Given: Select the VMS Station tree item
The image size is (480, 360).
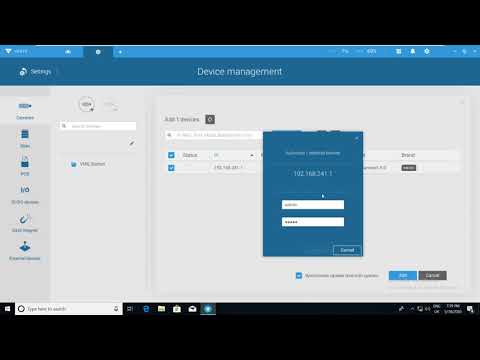Looking at the screenshot, I should coord(89,164).
